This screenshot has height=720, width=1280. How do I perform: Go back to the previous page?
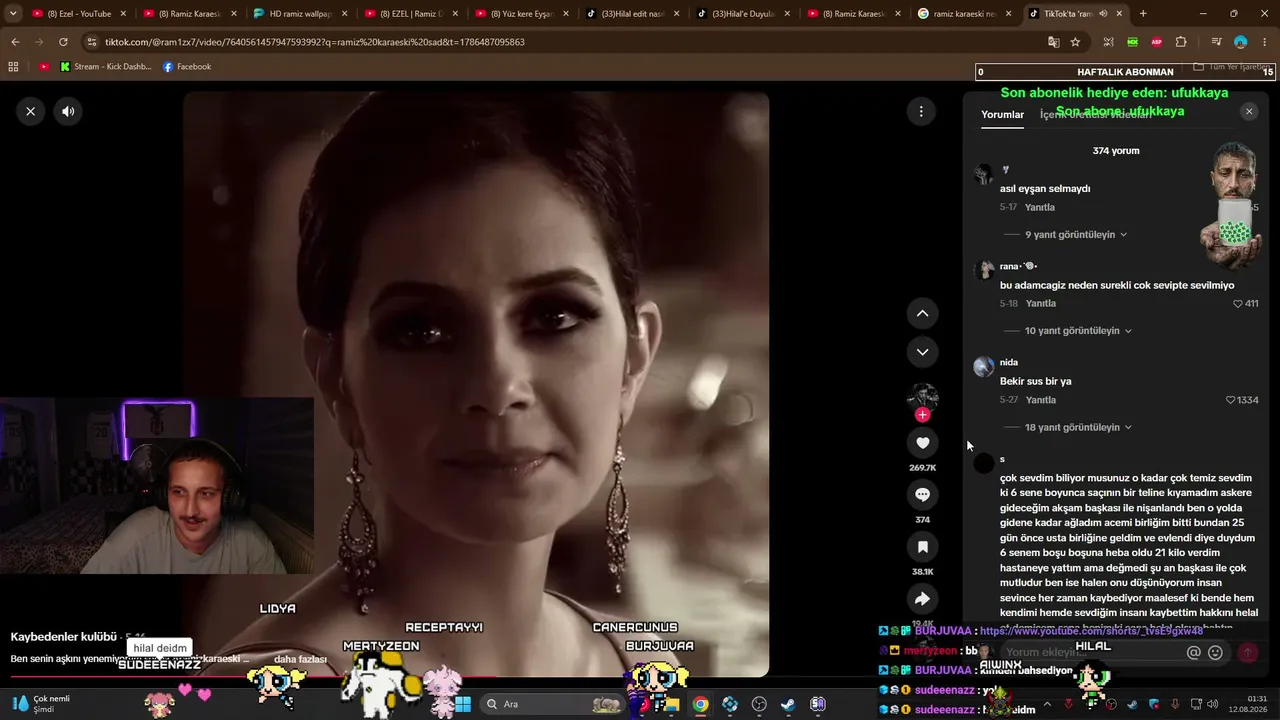[x=15, y=42]
